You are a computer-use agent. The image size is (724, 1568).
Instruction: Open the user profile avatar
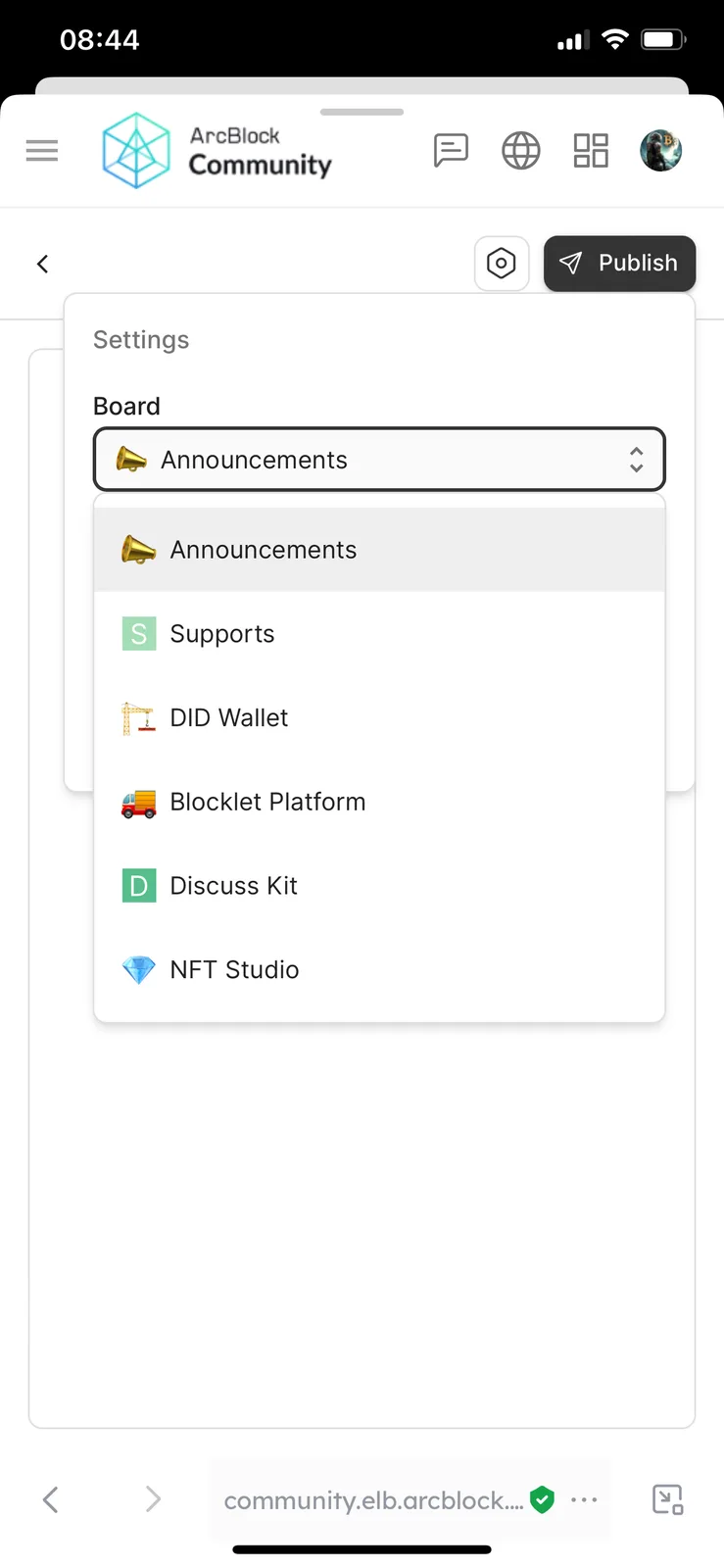point(661,151)
